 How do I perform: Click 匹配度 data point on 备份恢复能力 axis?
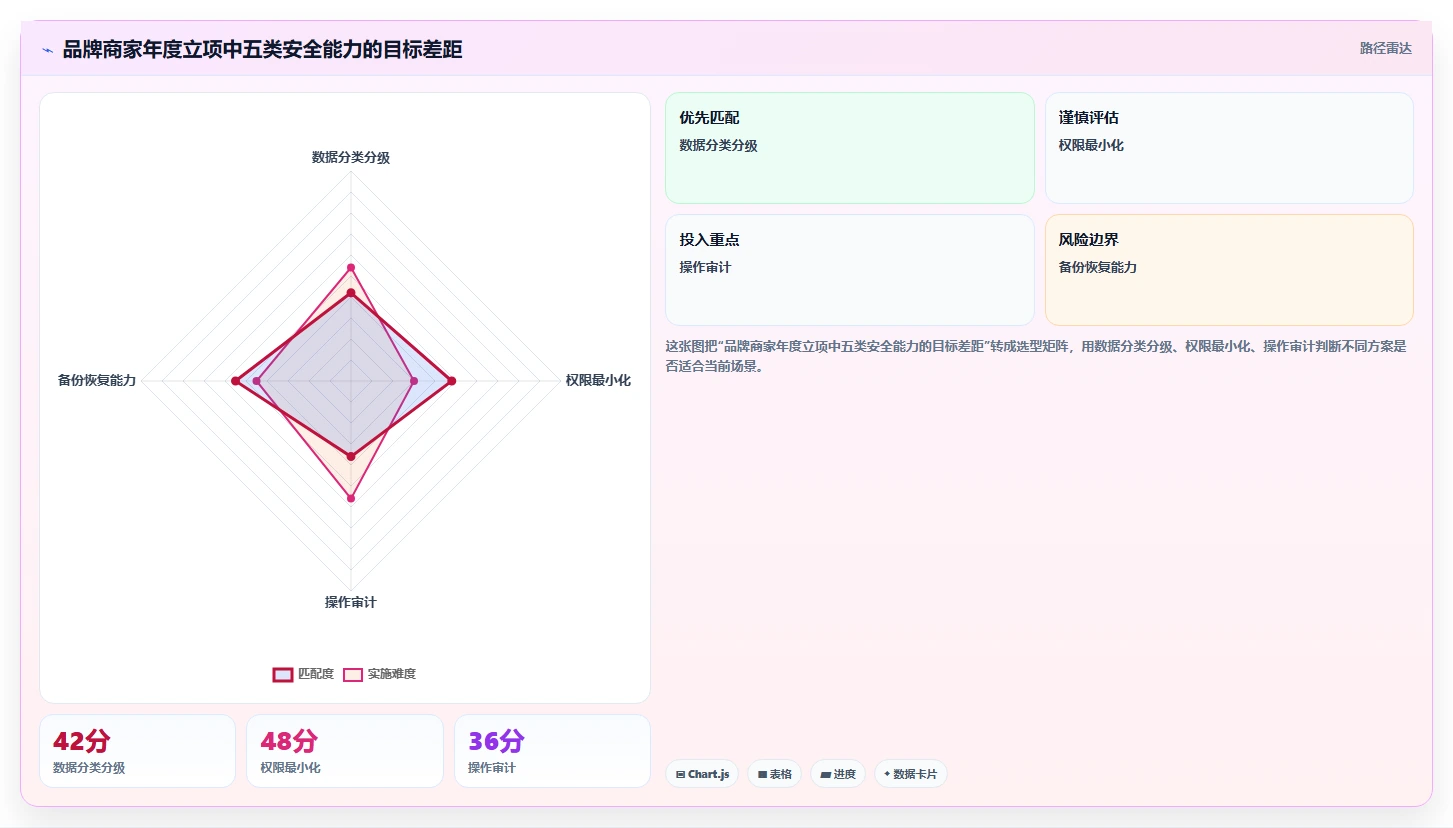point(236,381)
